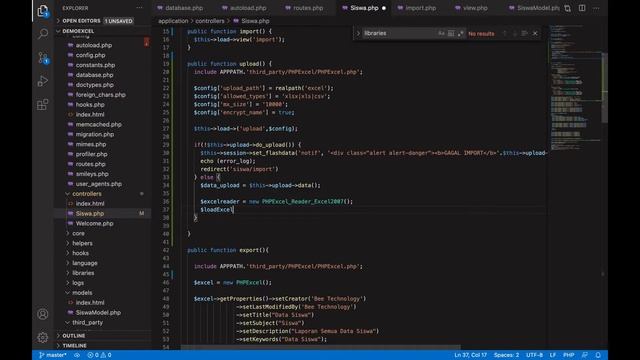The height and width of the screenshot is (360, 640).
Task: Toggle Match Case in the find box
Action: (441, 33)
